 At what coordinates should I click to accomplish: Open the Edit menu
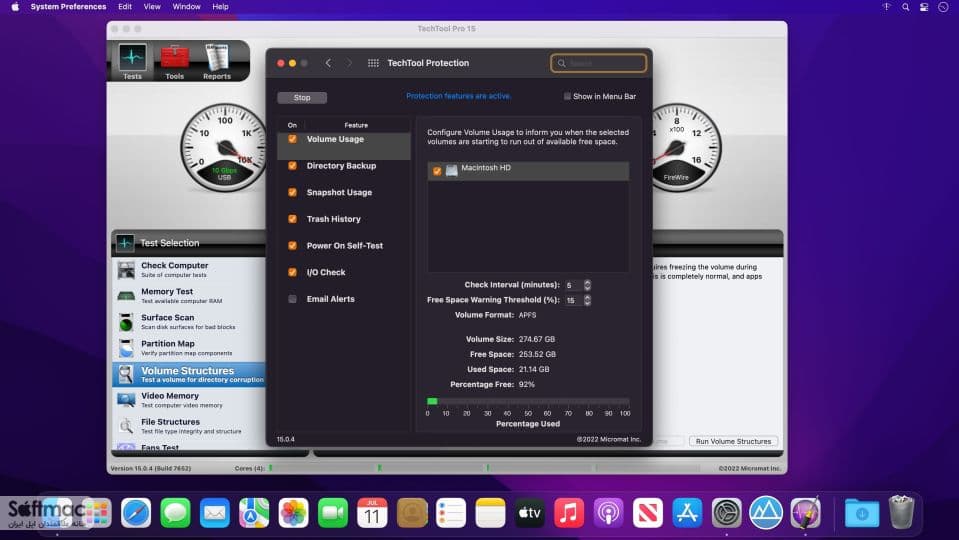pos(125,7)
